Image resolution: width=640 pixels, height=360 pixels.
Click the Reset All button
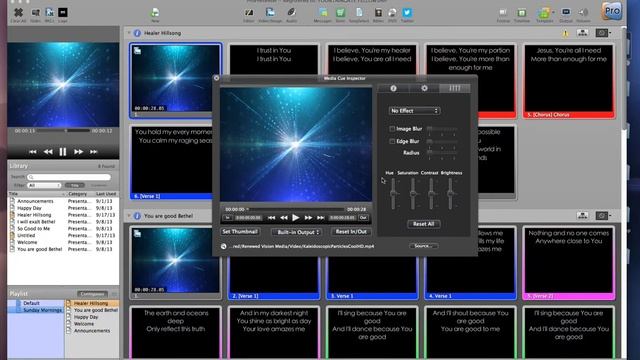coord(424,224)
